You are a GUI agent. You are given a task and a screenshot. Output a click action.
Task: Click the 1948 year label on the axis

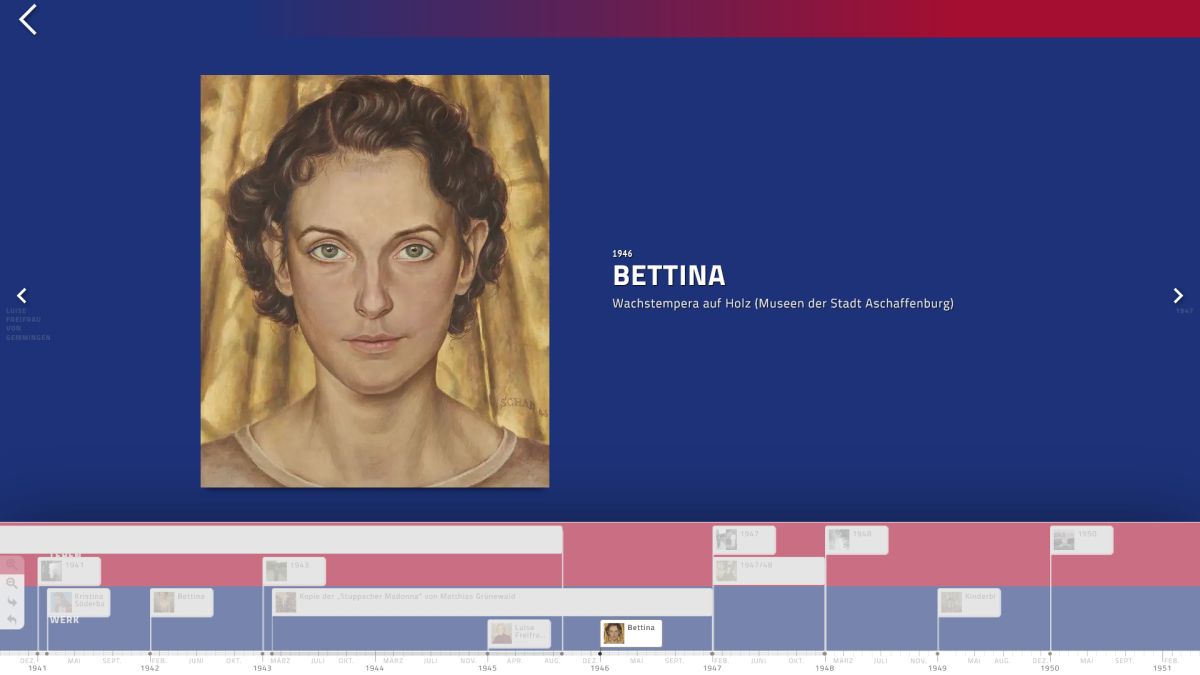824,668
